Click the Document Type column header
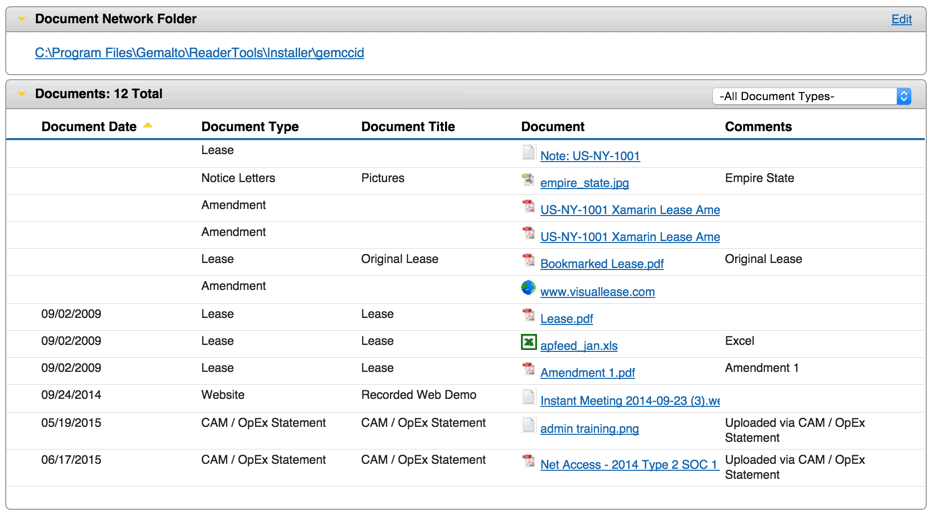Viewport: 932px width, 514px height. point(250,127)
